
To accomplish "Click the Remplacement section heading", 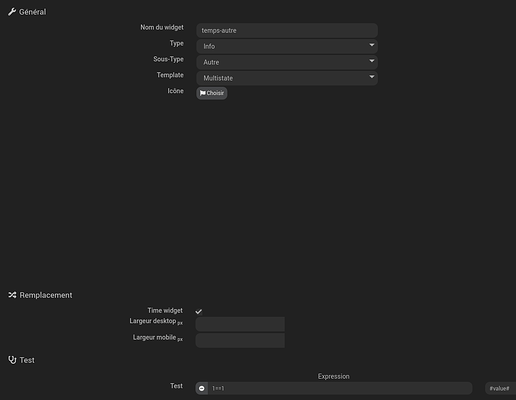I will 46,295.
